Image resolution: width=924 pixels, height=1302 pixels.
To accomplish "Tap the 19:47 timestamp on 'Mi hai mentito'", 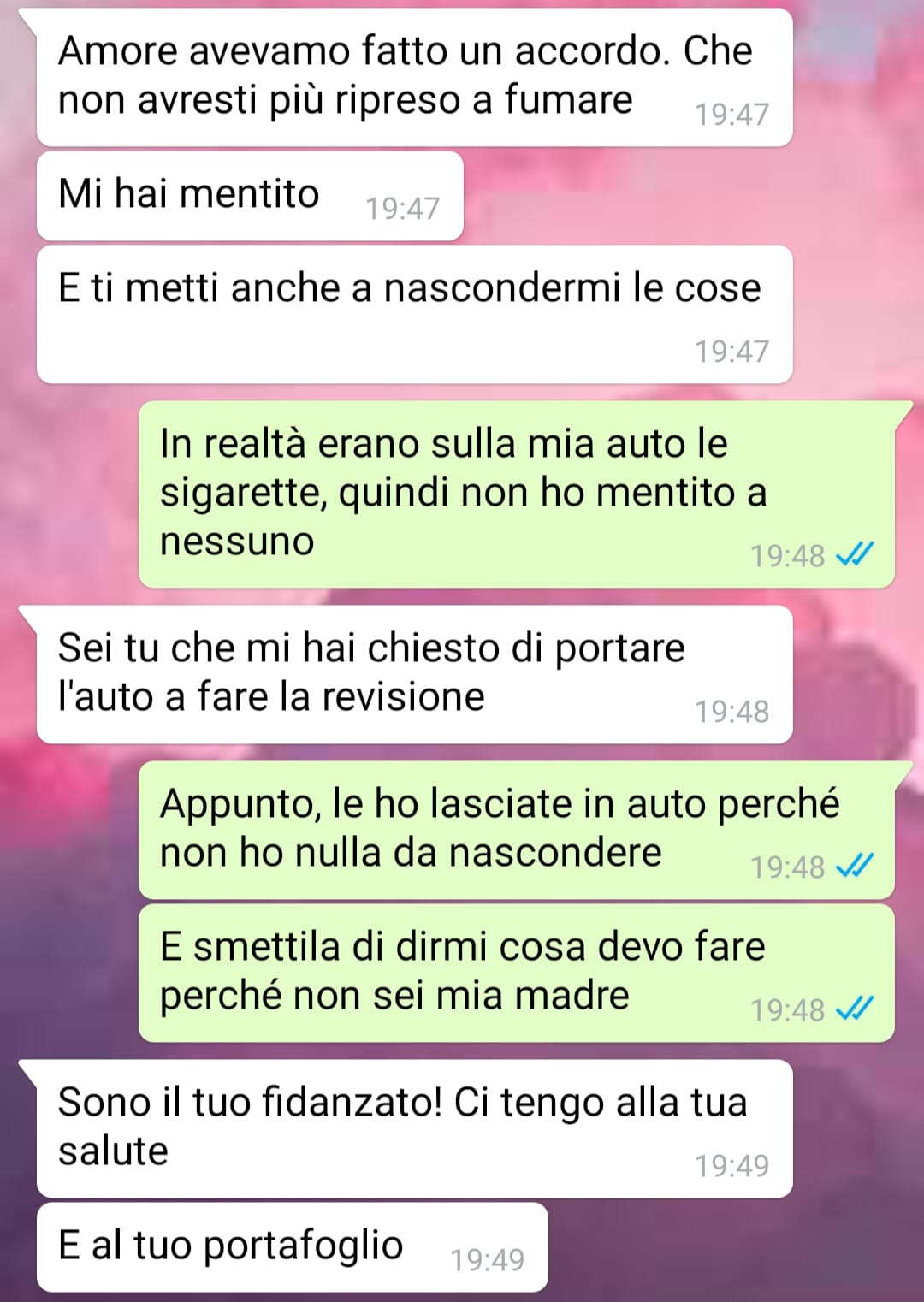I will [402, 209].
